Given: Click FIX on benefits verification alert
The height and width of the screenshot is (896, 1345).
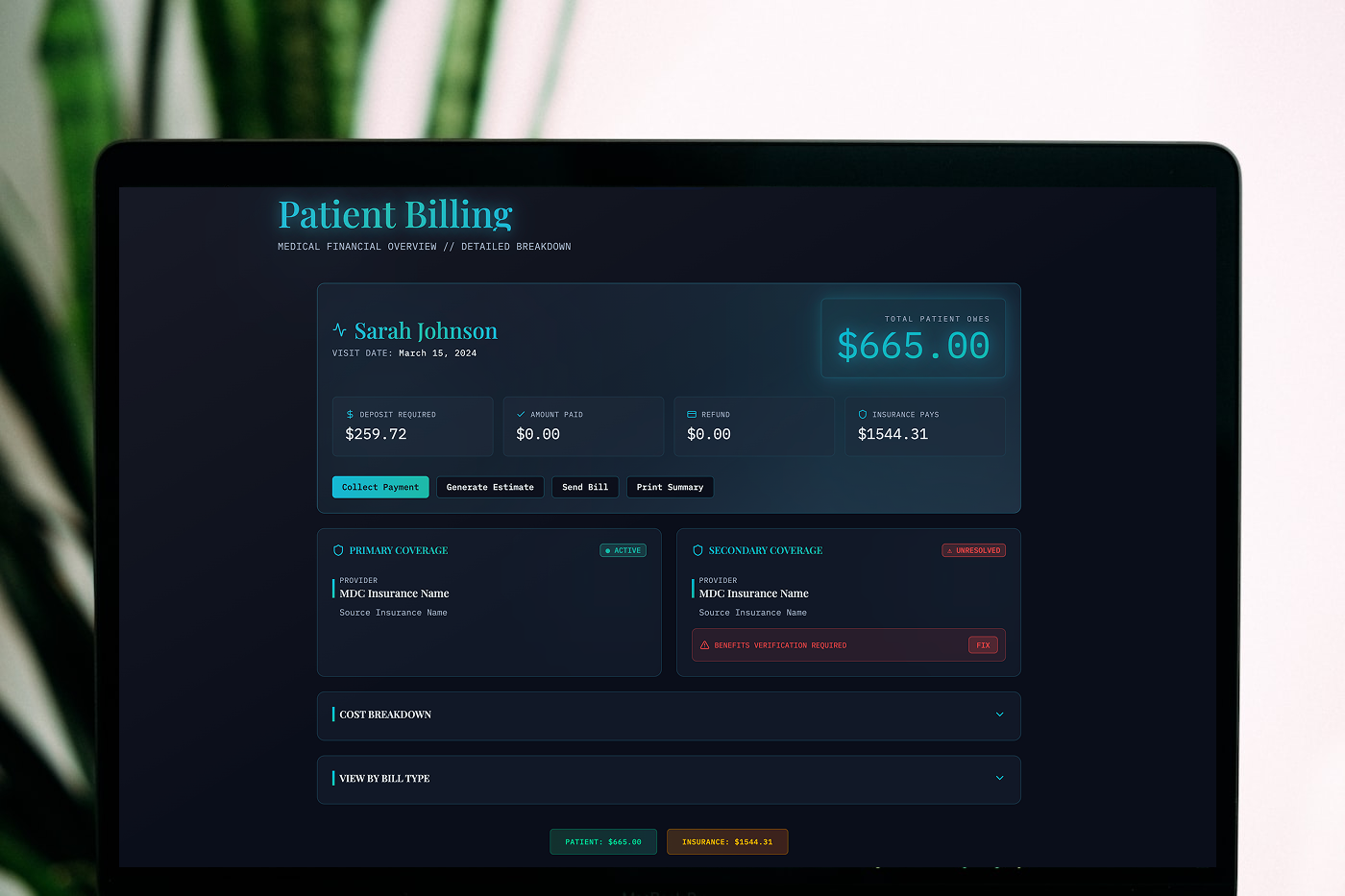Looking at the screenshot, I should (983, 645).
